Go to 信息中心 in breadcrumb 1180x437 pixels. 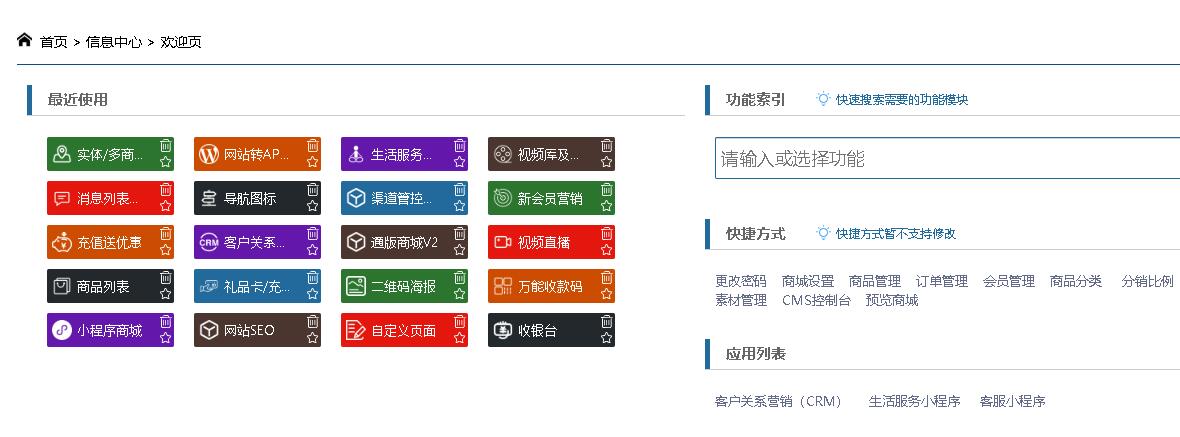(114, 42)
